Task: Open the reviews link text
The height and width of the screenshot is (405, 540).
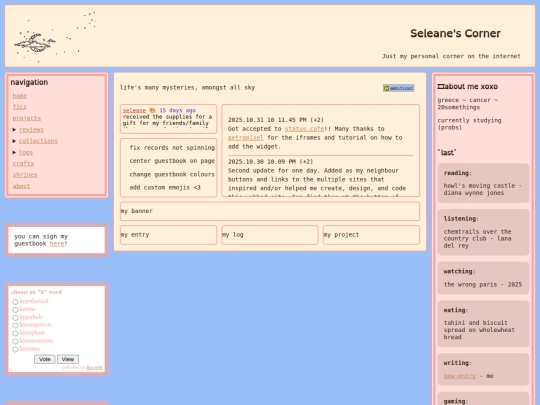Action: tap(31, 129)
